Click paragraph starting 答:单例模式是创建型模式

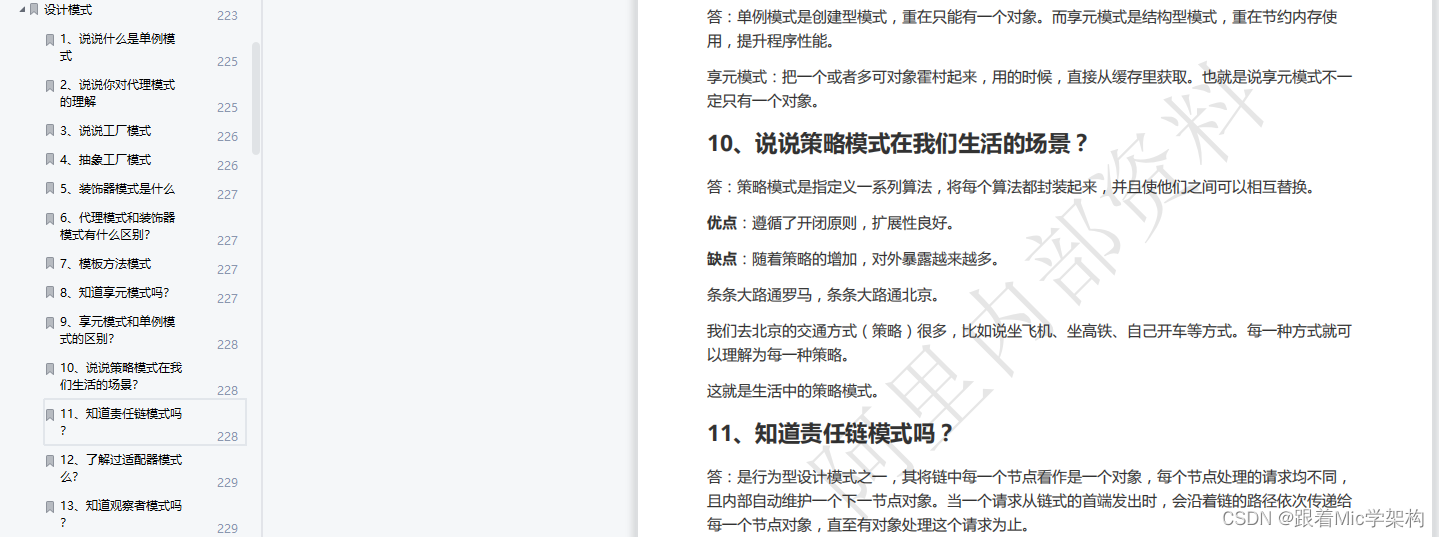click(x=1022, y=29)
